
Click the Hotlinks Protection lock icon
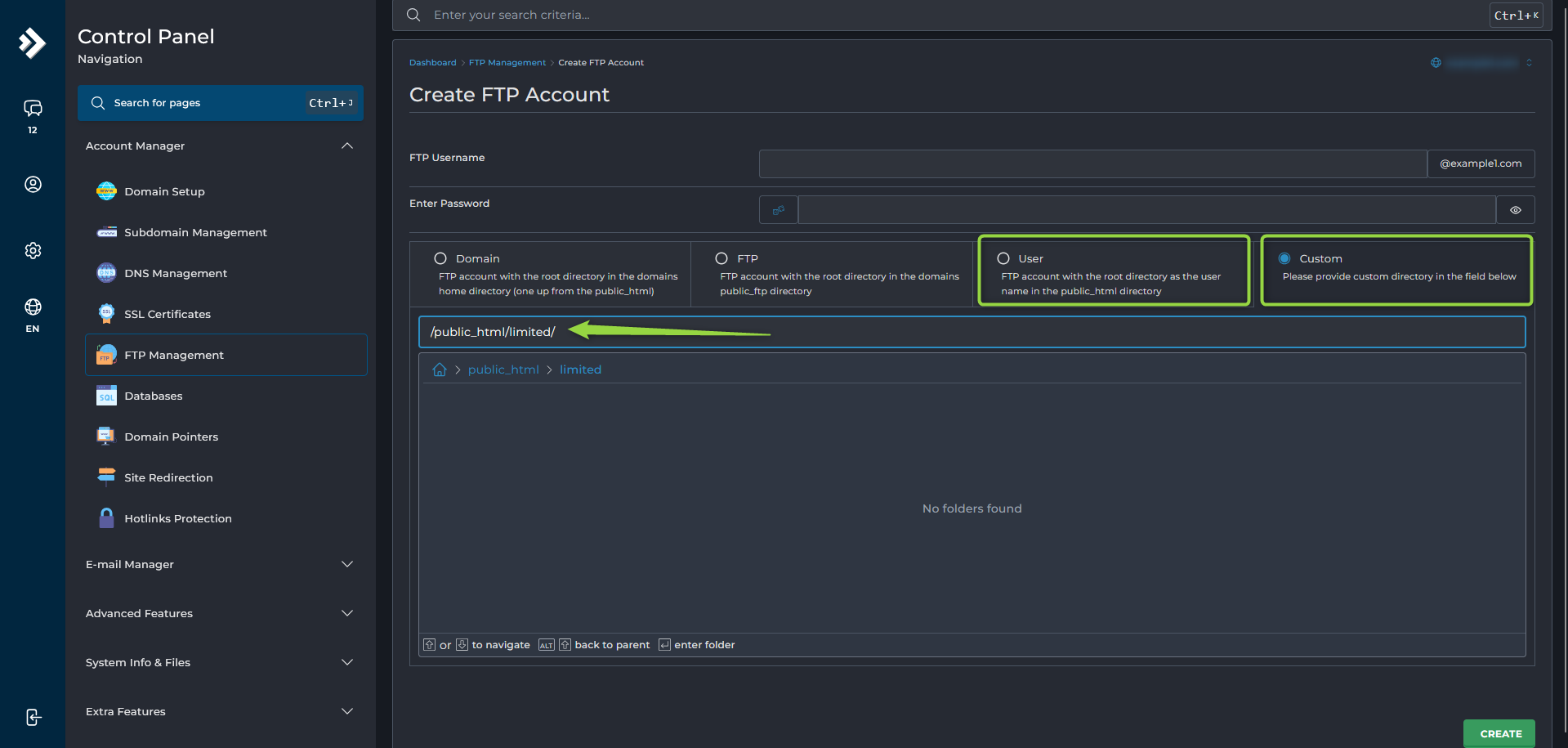[x=106, y=518]
